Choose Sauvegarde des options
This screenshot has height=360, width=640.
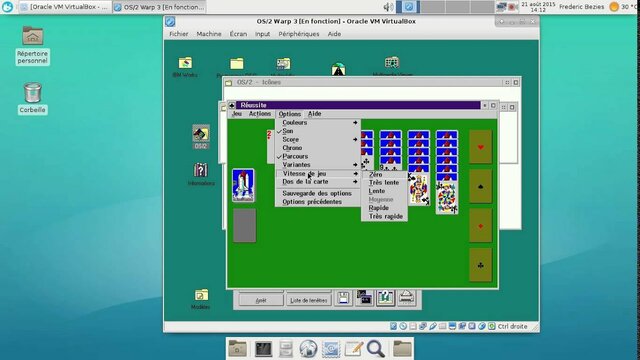[x=318, y=193]
